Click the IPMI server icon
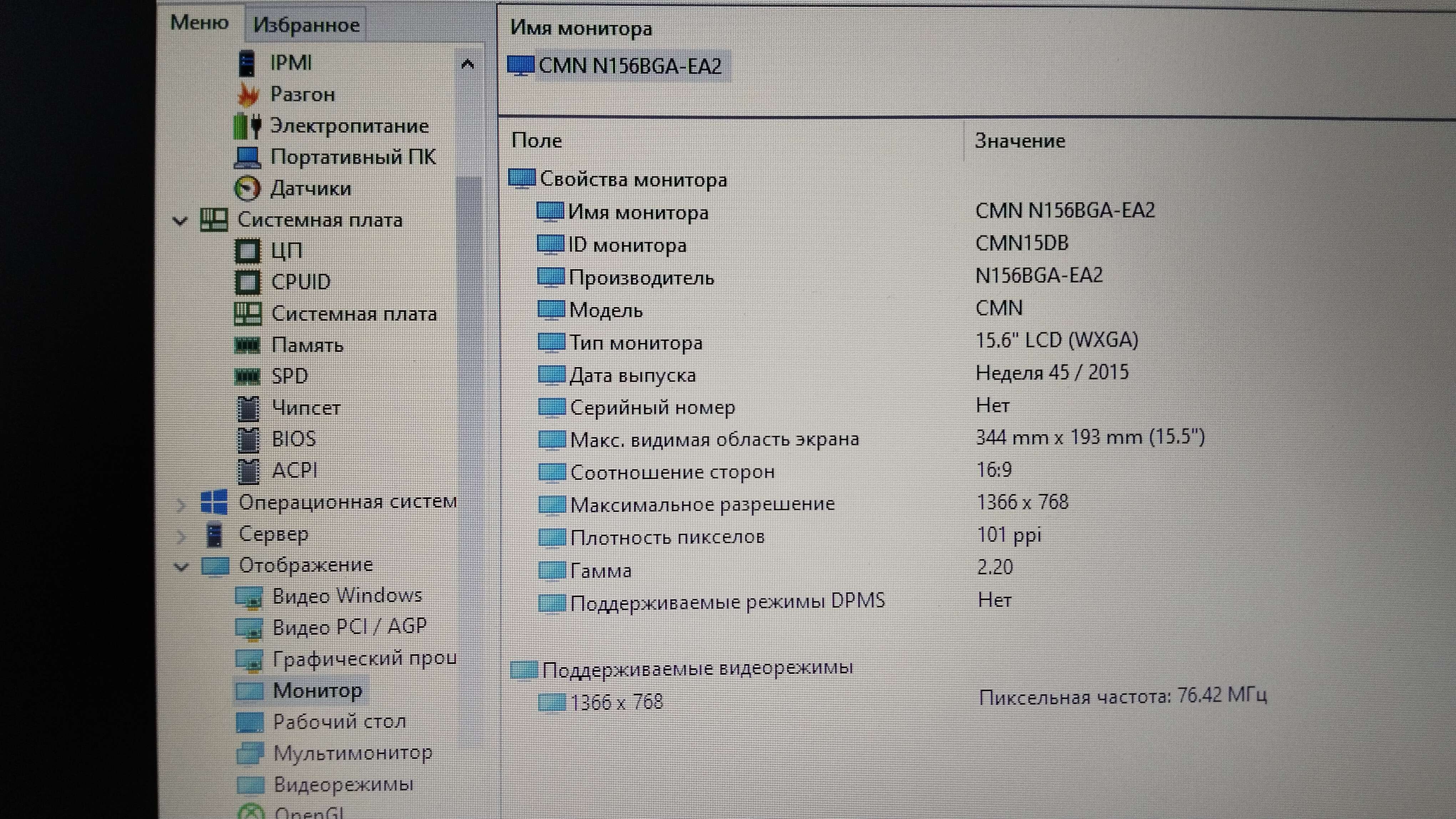 [x=247, y=63]
